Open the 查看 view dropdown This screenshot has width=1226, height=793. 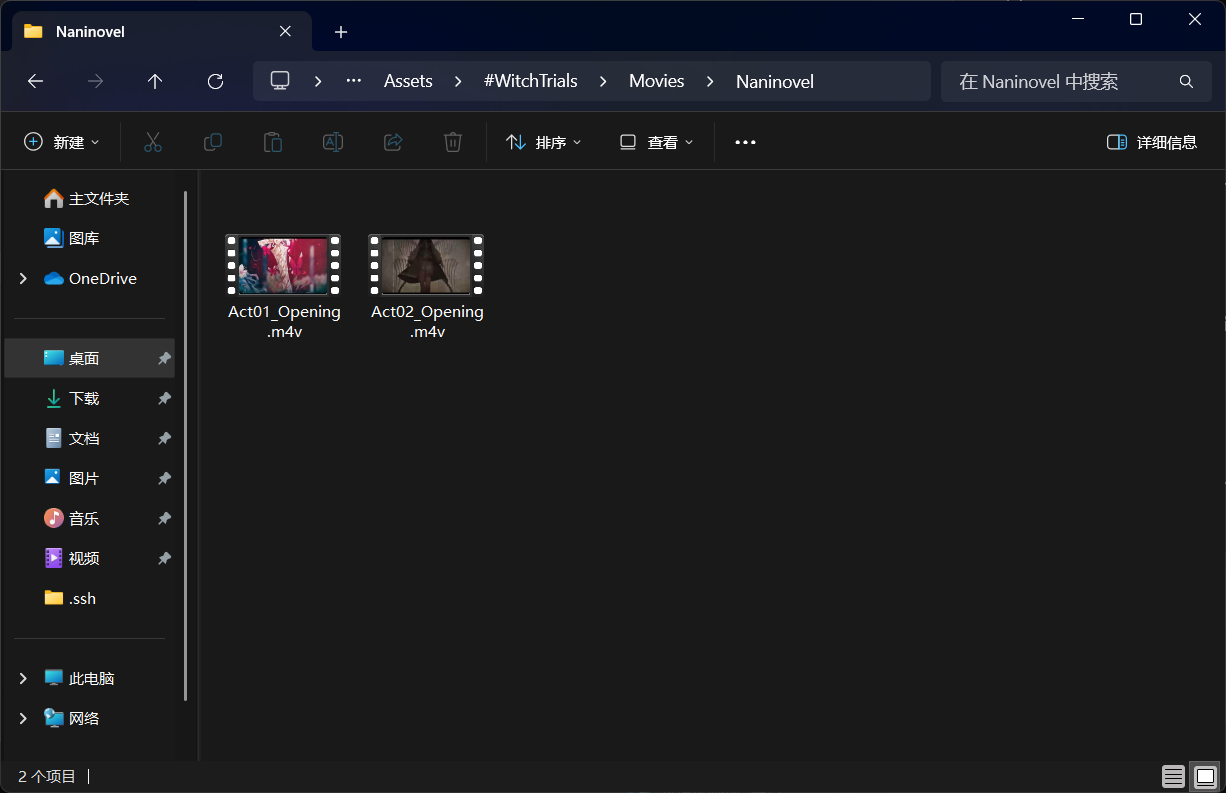[x=656, y=142]
